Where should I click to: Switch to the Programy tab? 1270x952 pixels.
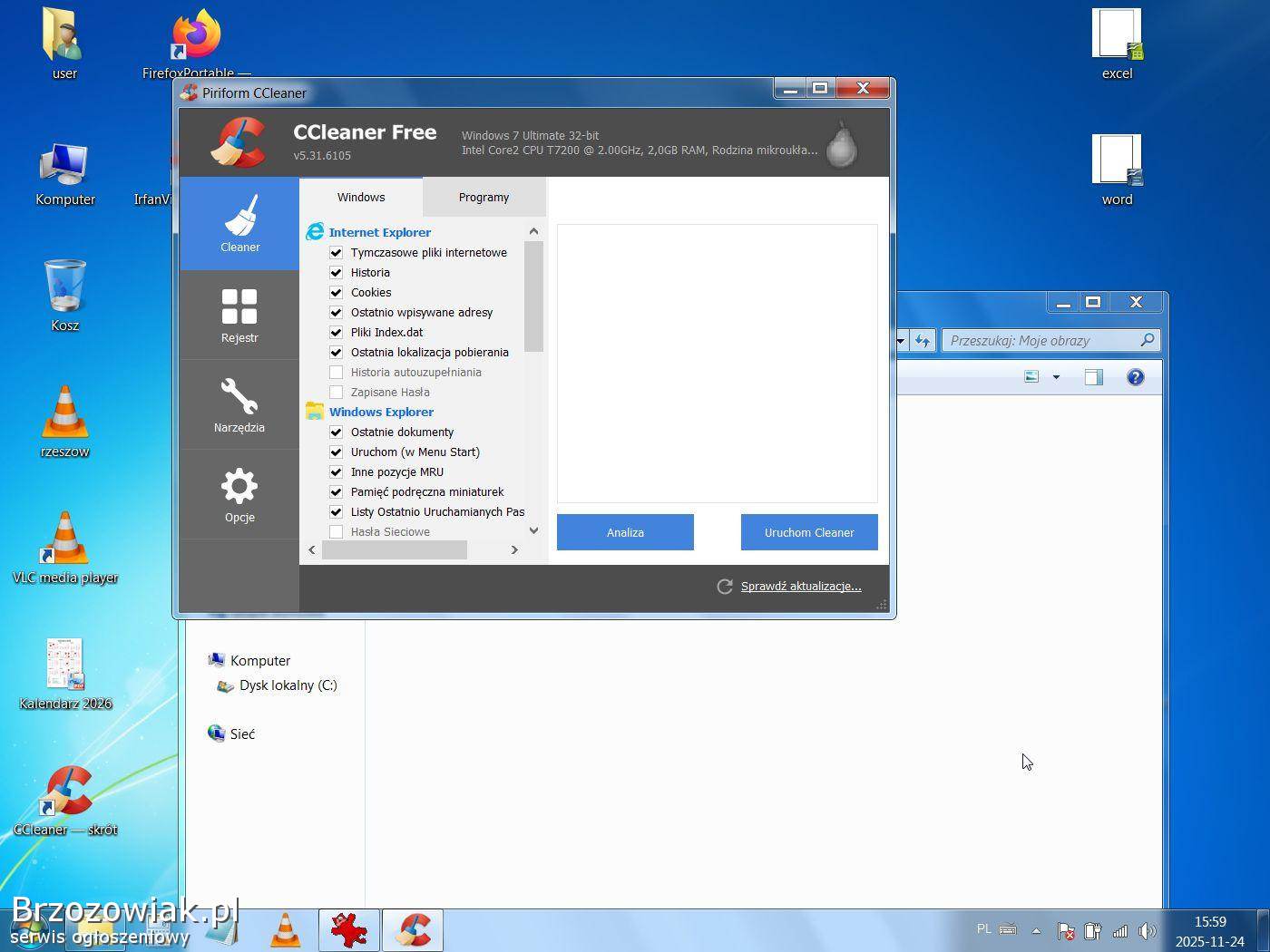[484, 197]
